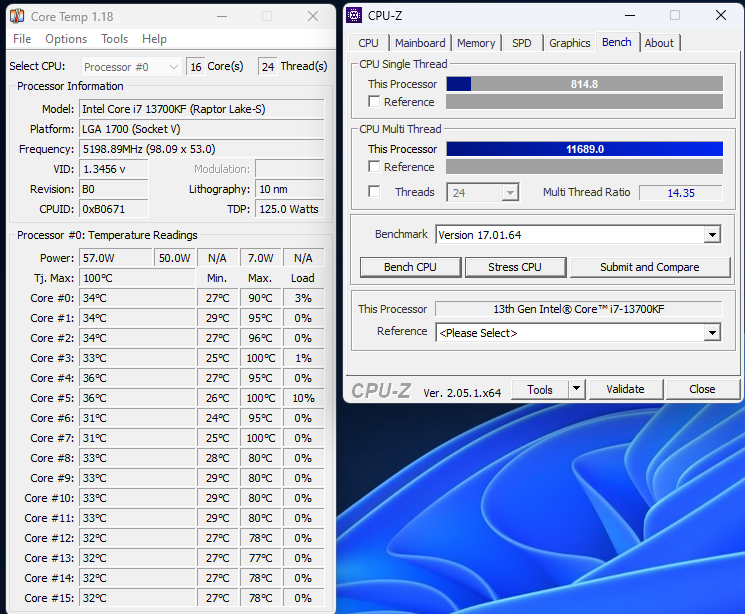
Task: Click the Model field Intel Core i7 13700KF
Action: pyautogui.click(x=202, y=109)
